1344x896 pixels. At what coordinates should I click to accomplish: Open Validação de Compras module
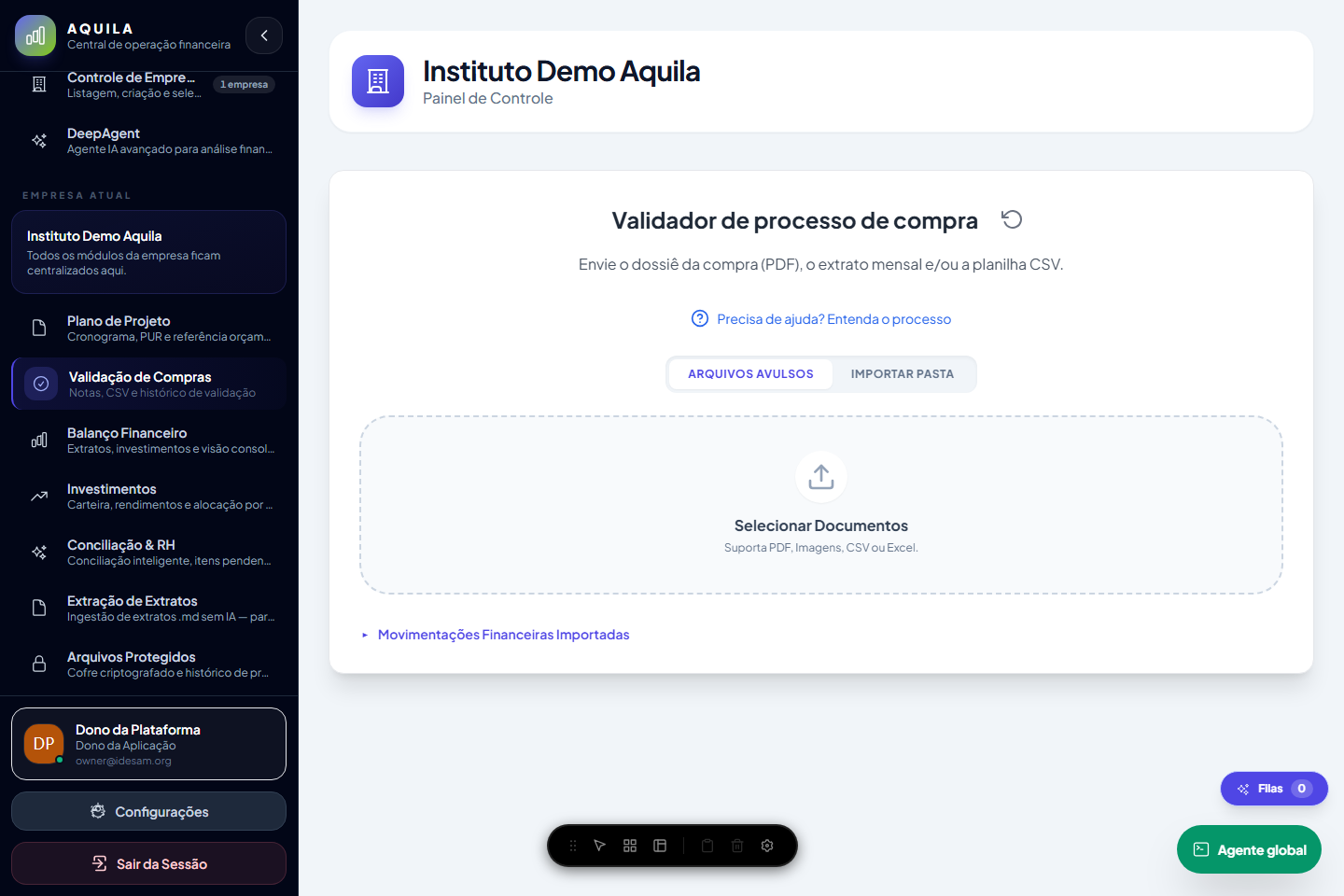pos(148,384)
